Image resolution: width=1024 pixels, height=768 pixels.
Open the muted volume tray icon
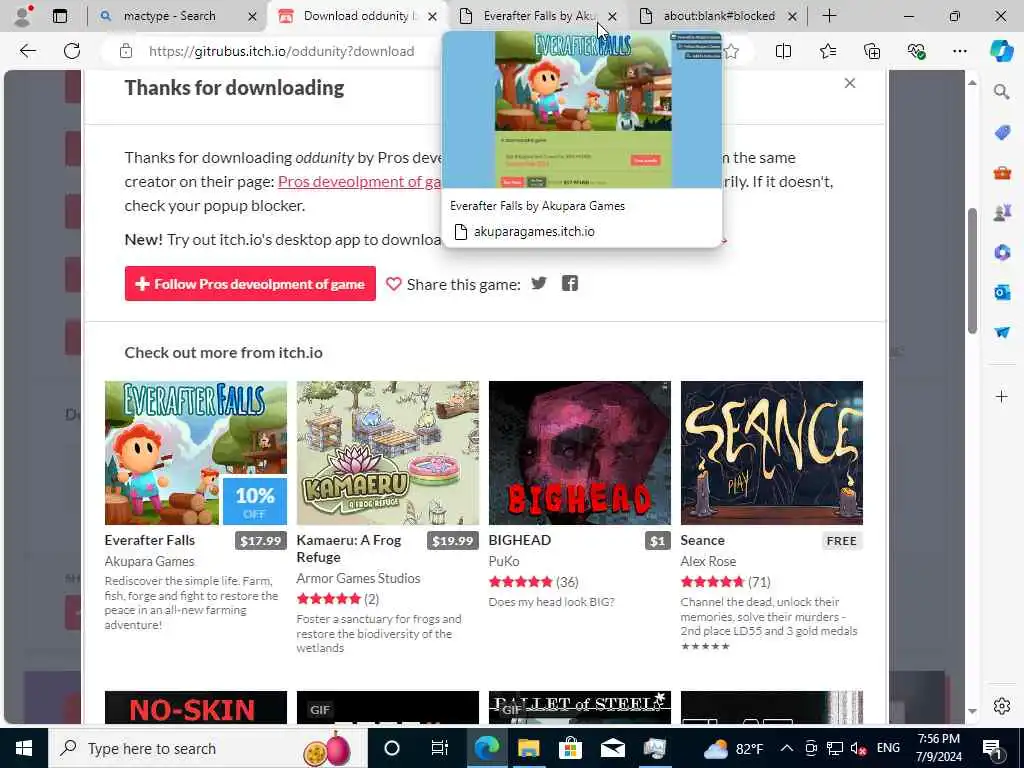859,748
